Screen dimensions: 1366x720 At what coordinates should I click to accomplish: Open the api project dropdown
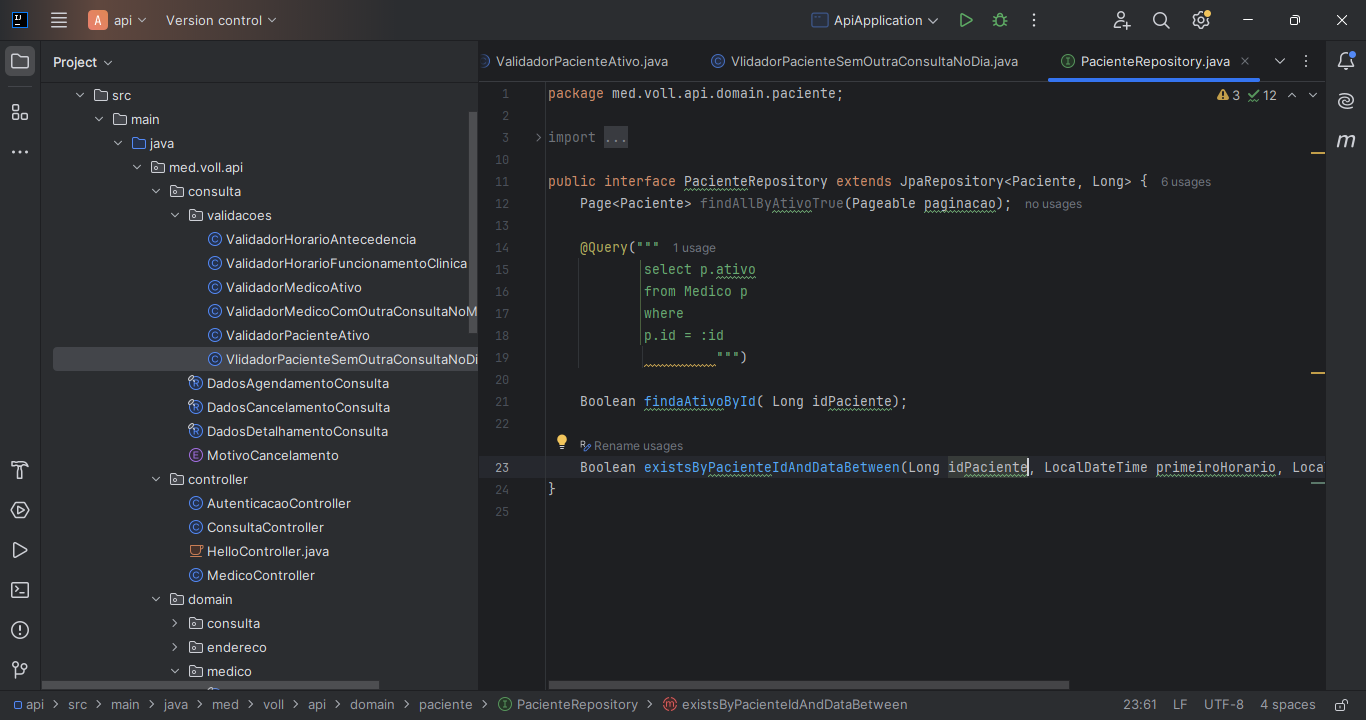tap(118, 20)
